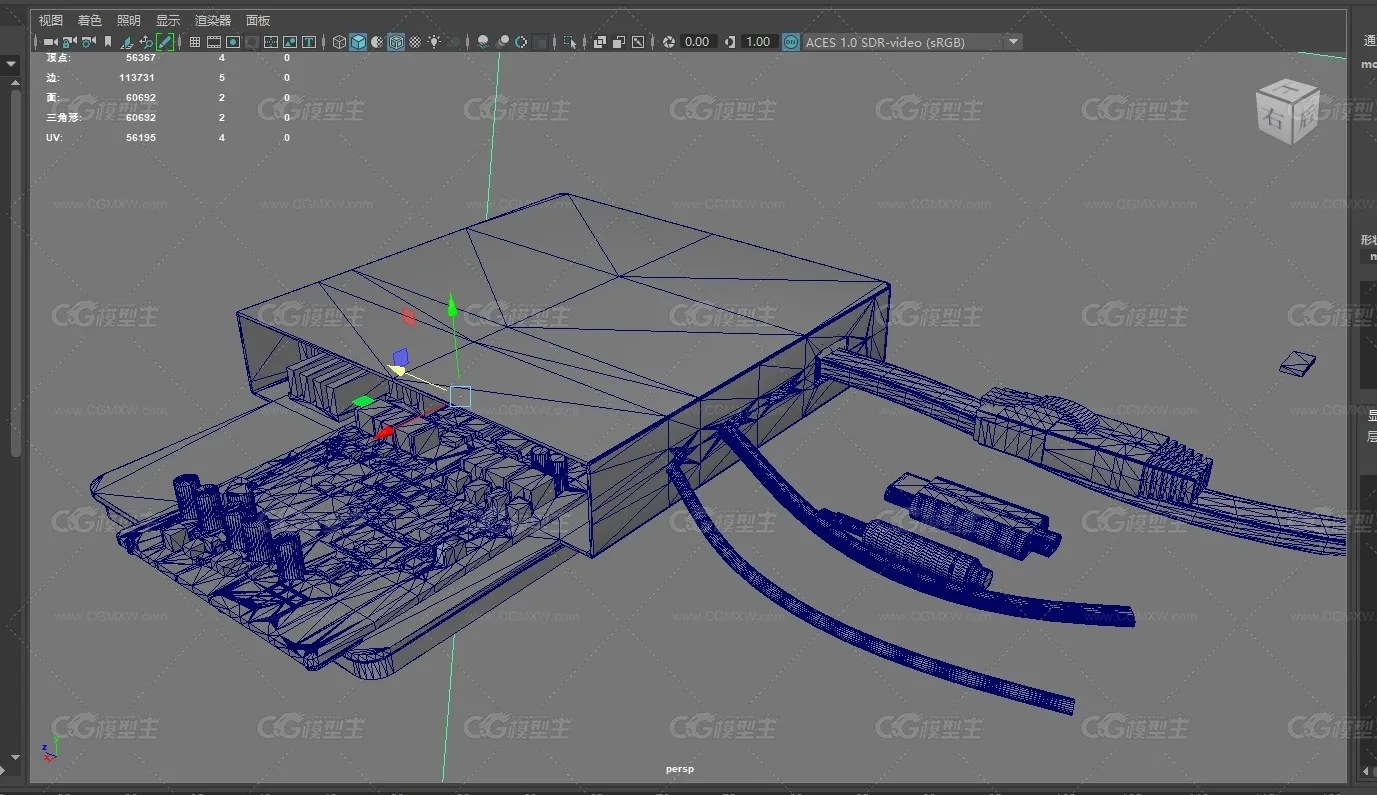The width and height of the screenshot is (1377, 795).
Task: Click the left sidebar vertical scrollbar
Action: click(x=15, y=275)
